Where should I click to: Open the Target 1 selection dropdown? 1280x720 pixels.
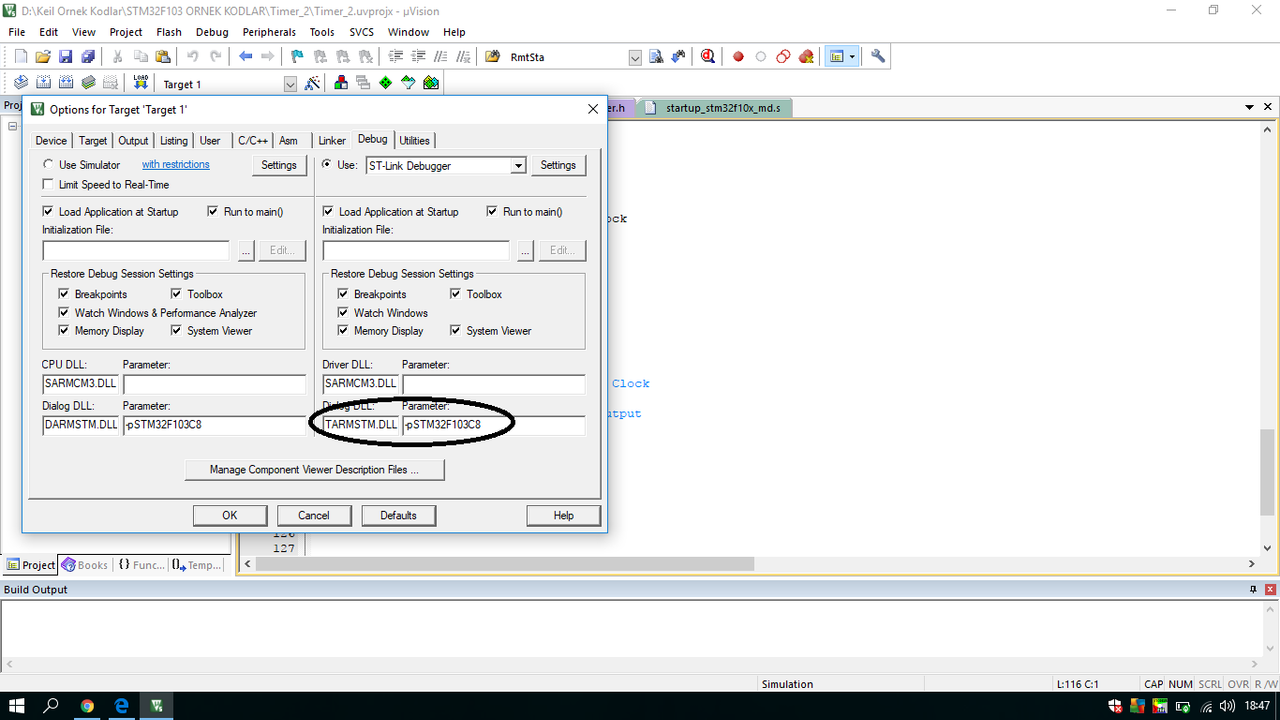290,84
